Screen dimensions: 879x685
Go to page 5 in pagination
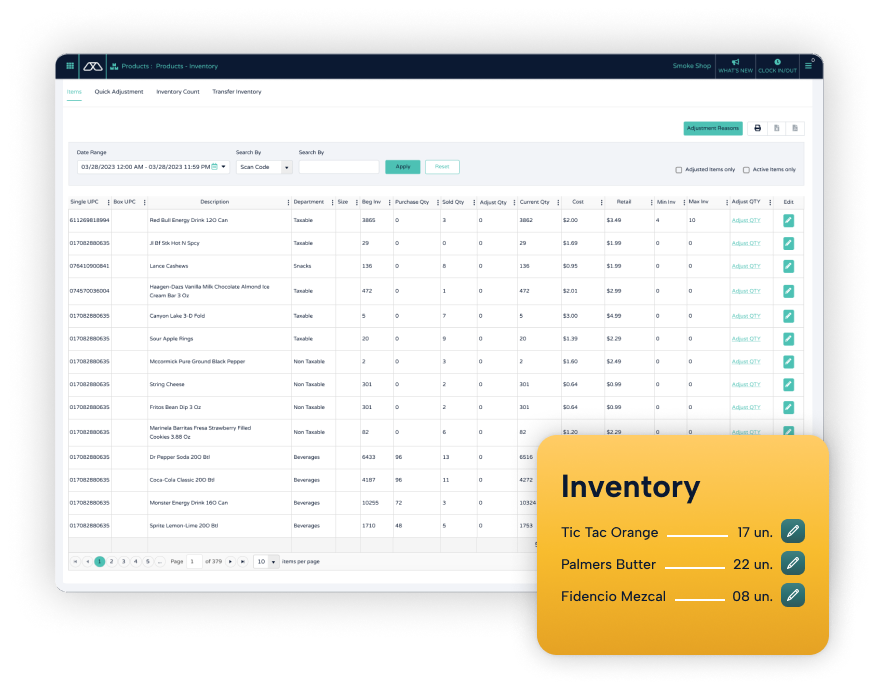[148, 561]
